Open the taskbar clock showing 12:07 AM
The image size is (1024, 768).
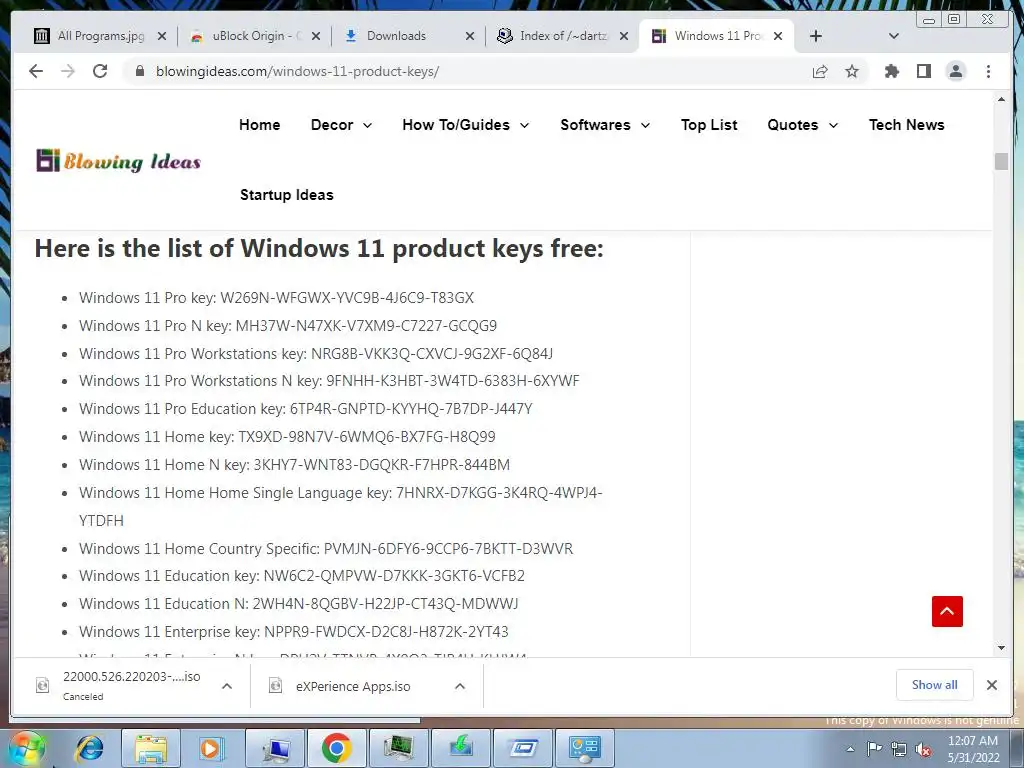pos(973,749)
